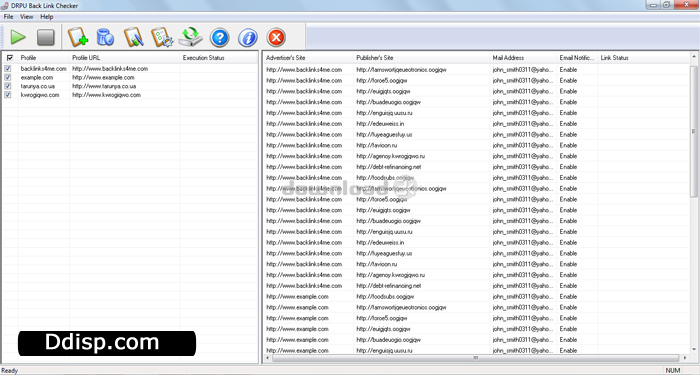Edit profile using pencil clipboard icon
The width and height of the screenshot is (700, 375).
pyautogui.click(x=134, y=37)
